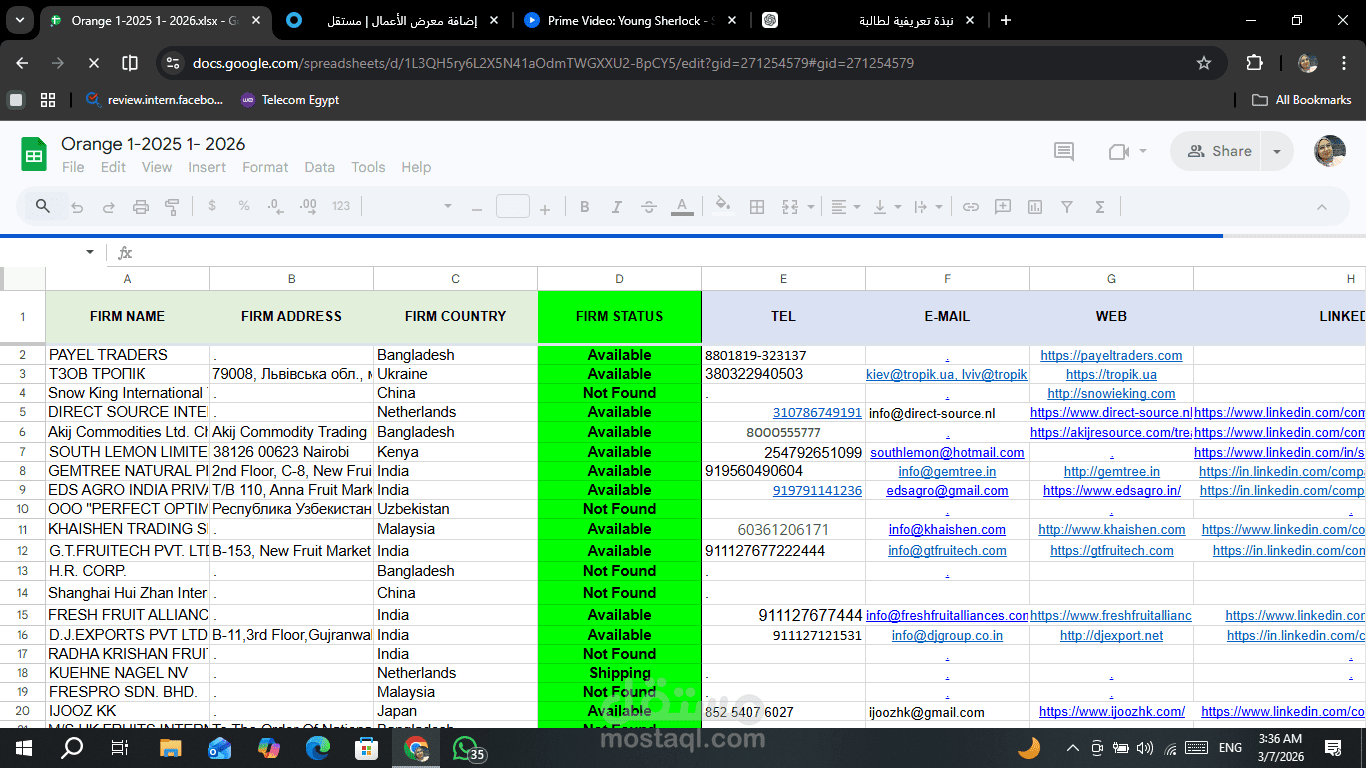The width and height of the screenshot is (1366, 768).
Task: Click the Insert chart icon
Action: (1035, 207)
